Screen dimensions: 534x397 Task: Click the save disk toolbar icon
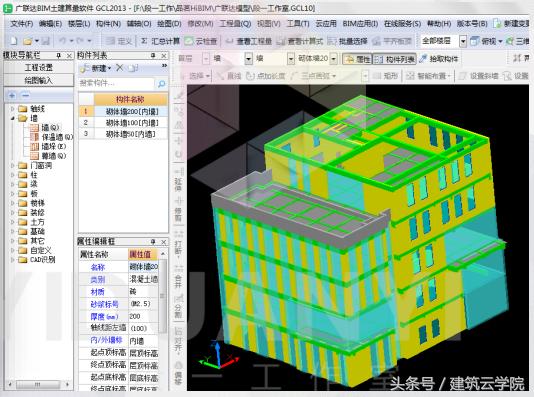46,41
